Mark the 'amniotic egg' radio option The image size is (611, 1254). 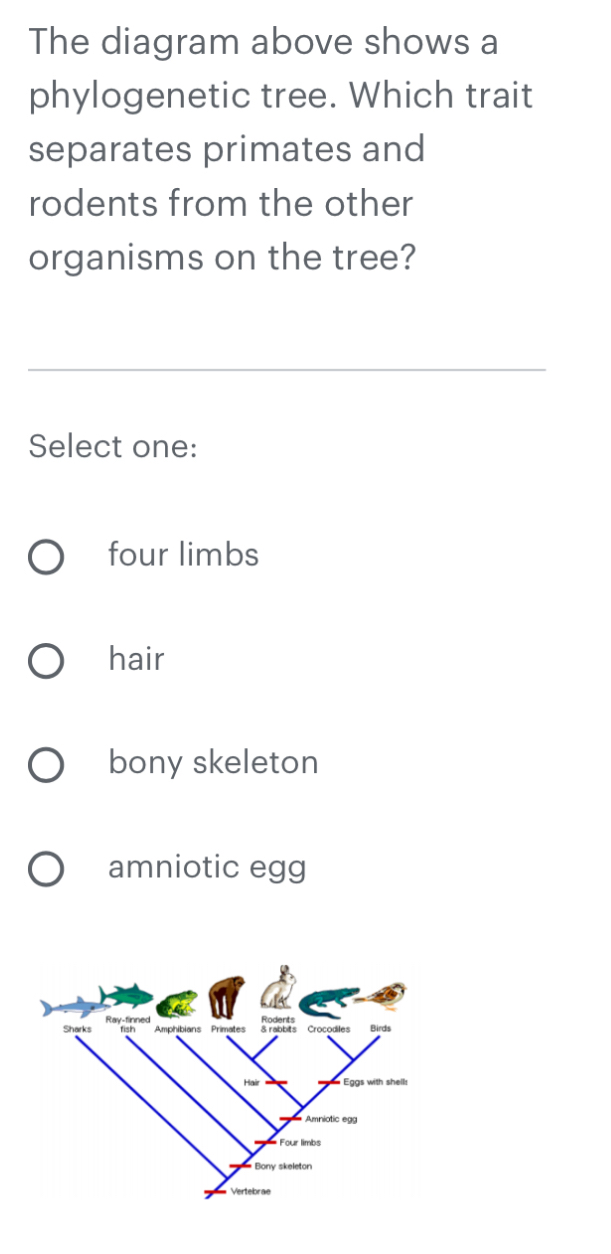pyautogui.click(x=44, y=868)
